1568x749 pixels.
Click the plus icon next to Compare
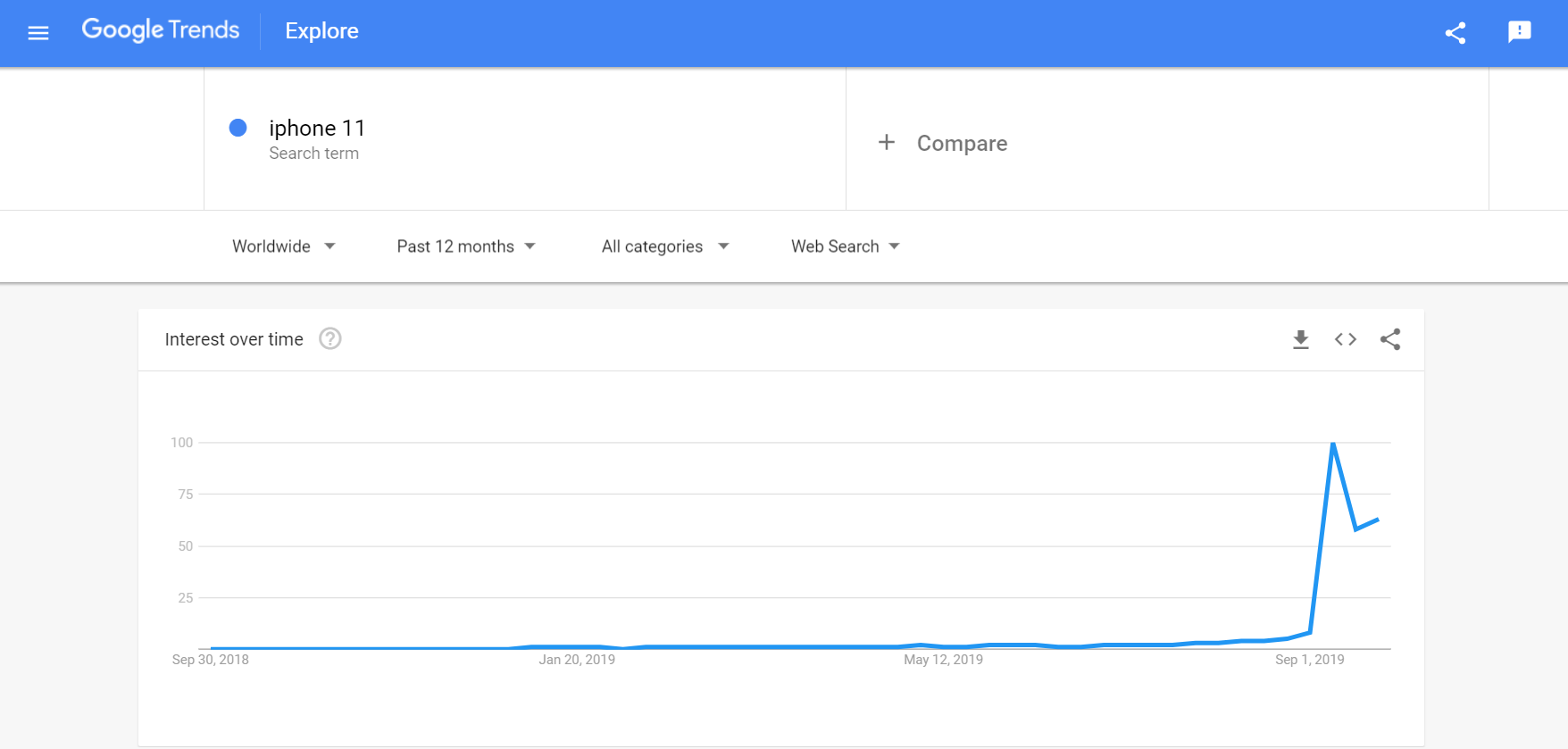(887, 142)
